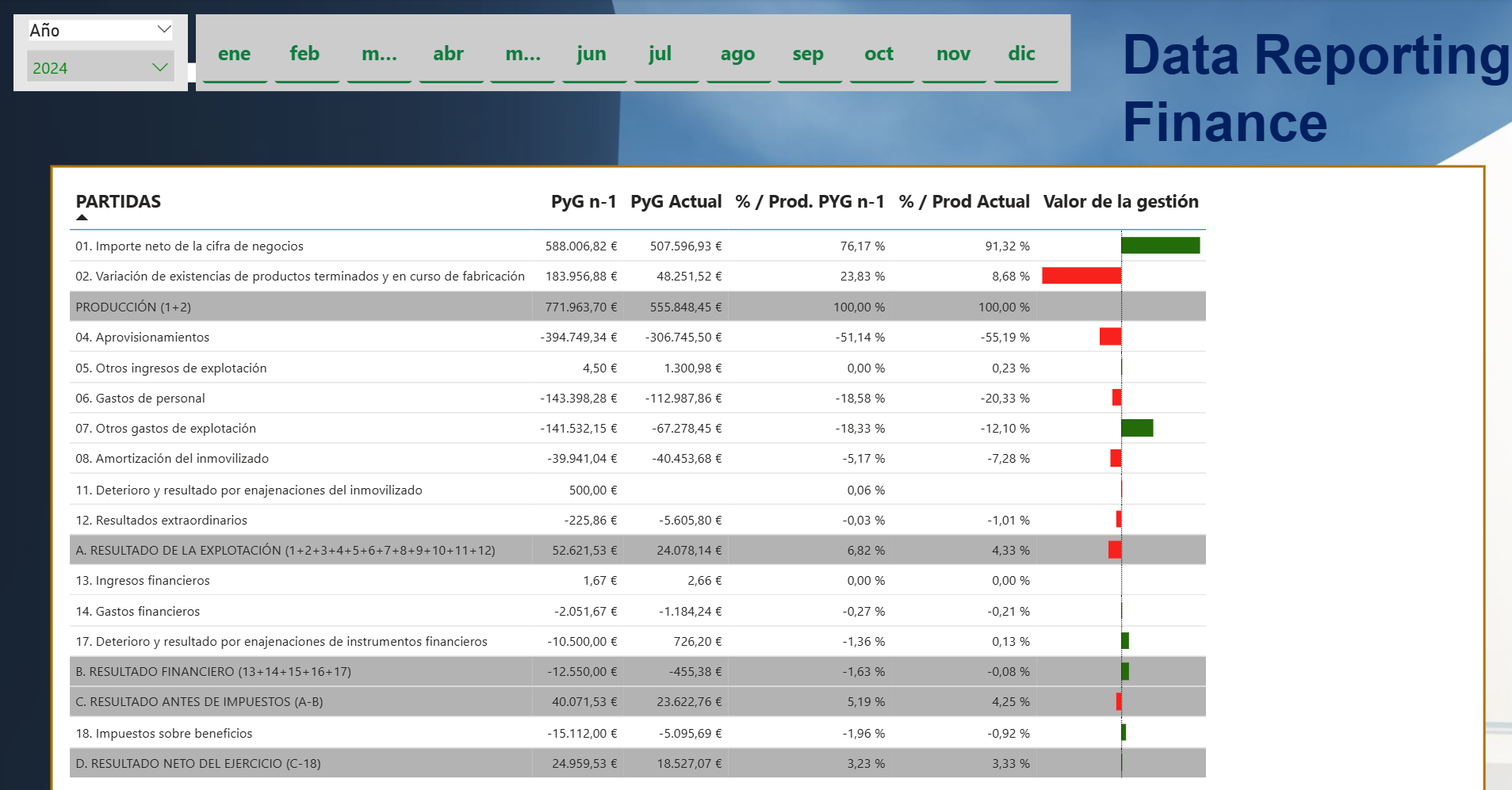Screen dimensions: 1512x790
Task: Select the ago month button
Action: pyautogui.click(x=737, y=54)
